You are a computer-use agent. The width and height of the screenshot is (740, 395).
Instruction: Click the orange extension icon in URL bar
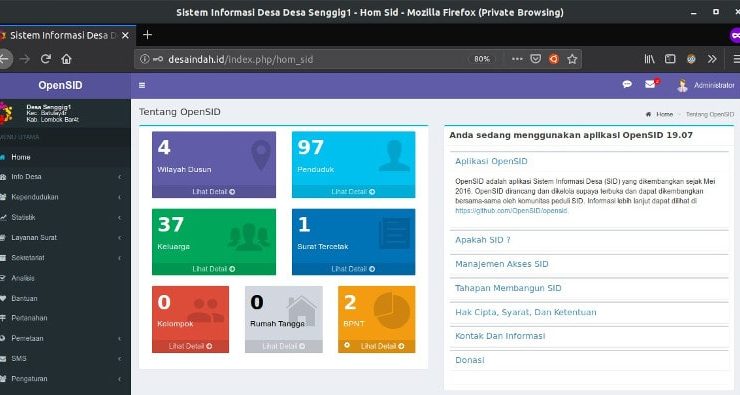(x=554, y=59)
